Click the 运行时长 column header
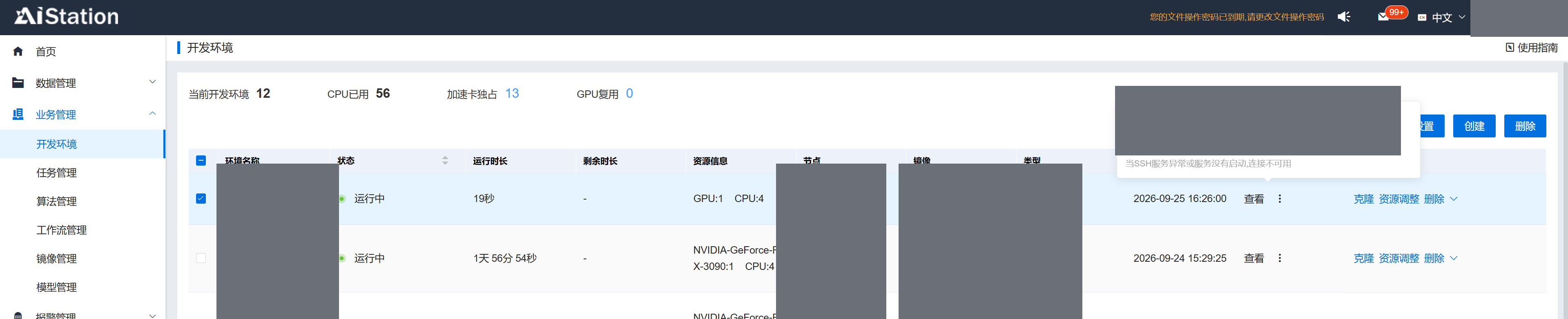This screenshot has width=1568, height=319. [x=490, y=161]
